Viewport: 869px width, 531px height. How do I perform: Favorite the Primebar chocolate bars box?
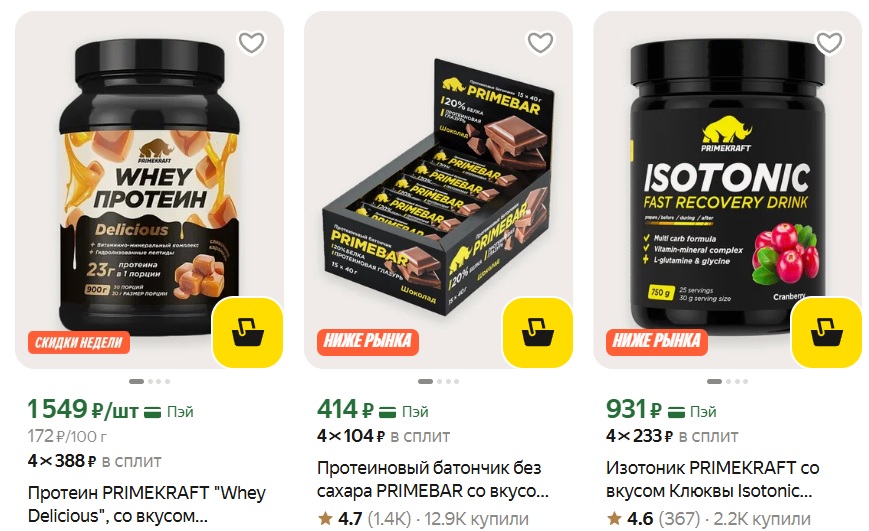click(x=540, y=43)
